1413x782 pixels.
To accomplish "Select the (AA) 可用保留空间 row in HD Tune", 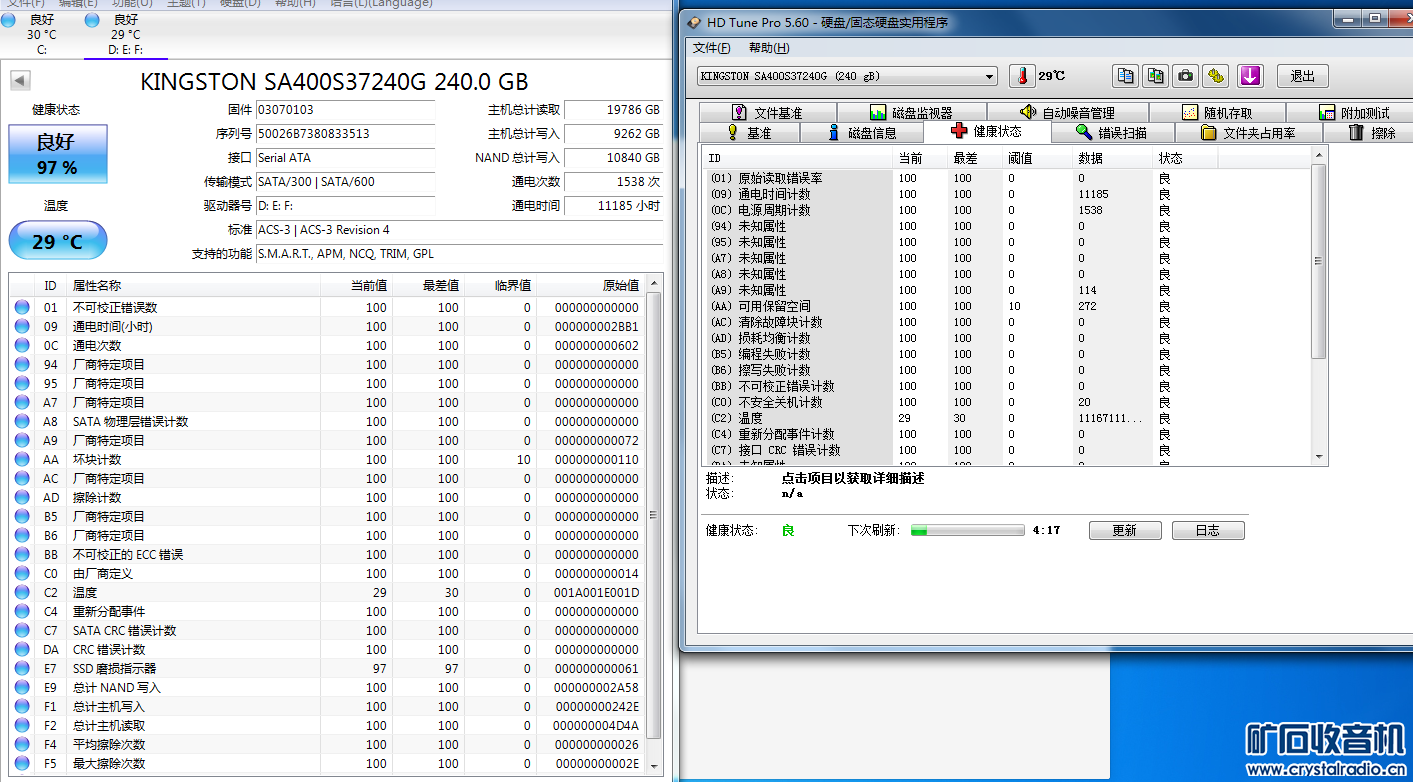I will click(x=1005, y=306).
